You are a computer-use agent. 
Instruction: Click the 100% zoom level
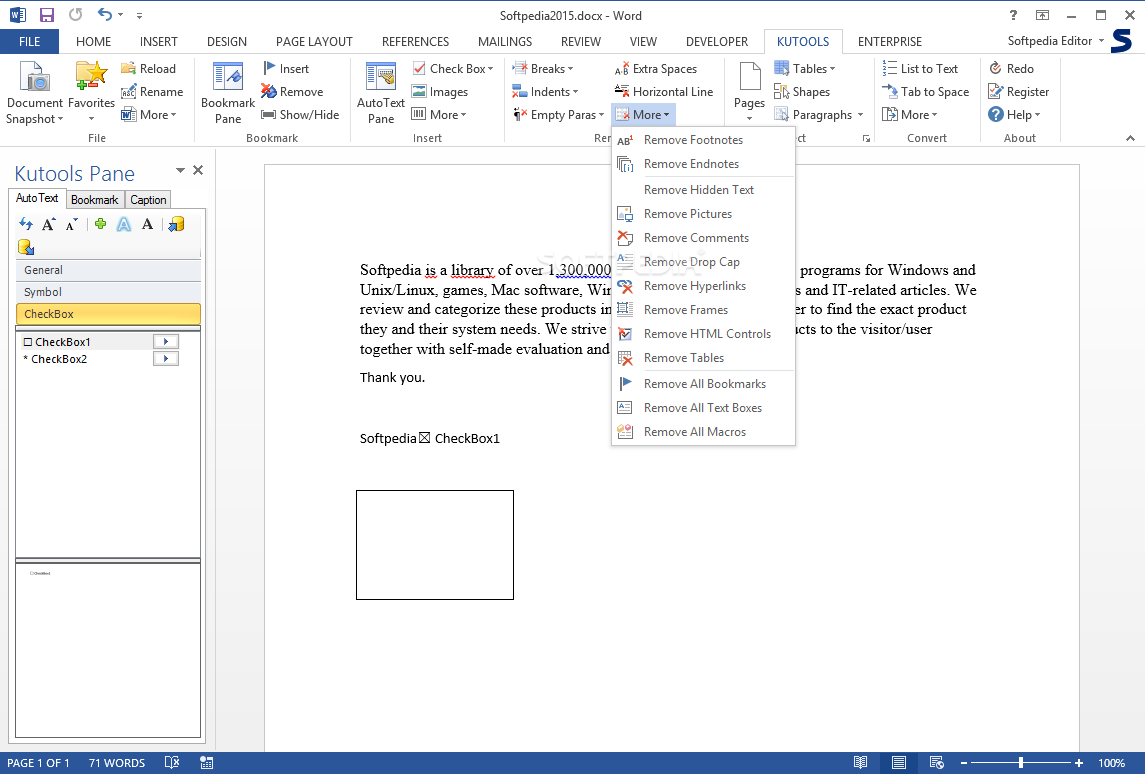1111,763
